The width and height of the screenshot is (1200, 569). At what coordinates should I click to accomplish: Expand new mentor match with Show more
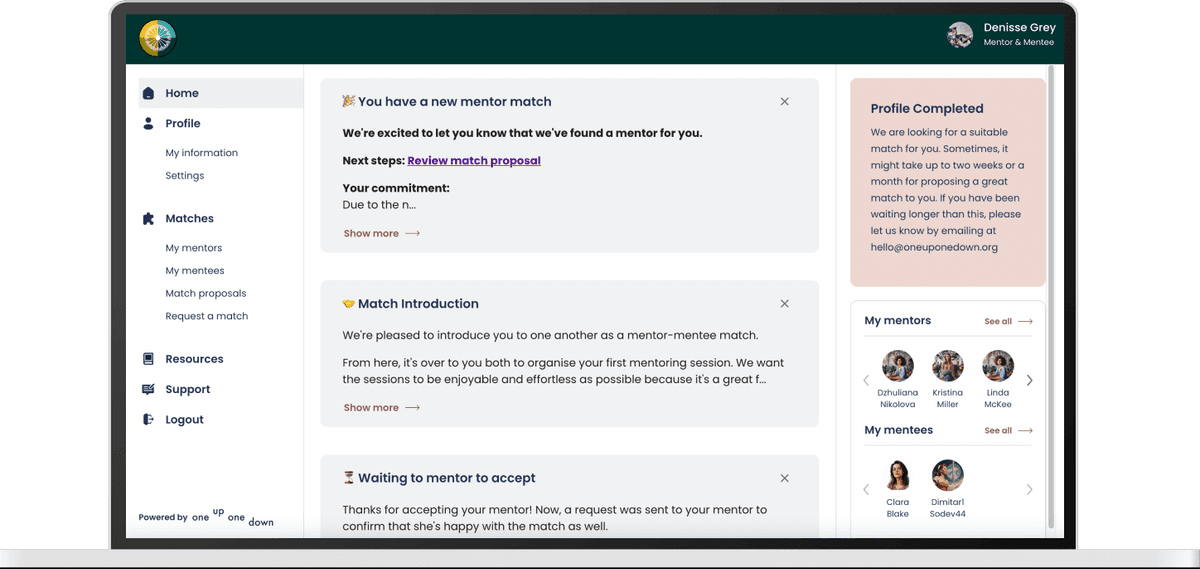[x=381, y=233]
